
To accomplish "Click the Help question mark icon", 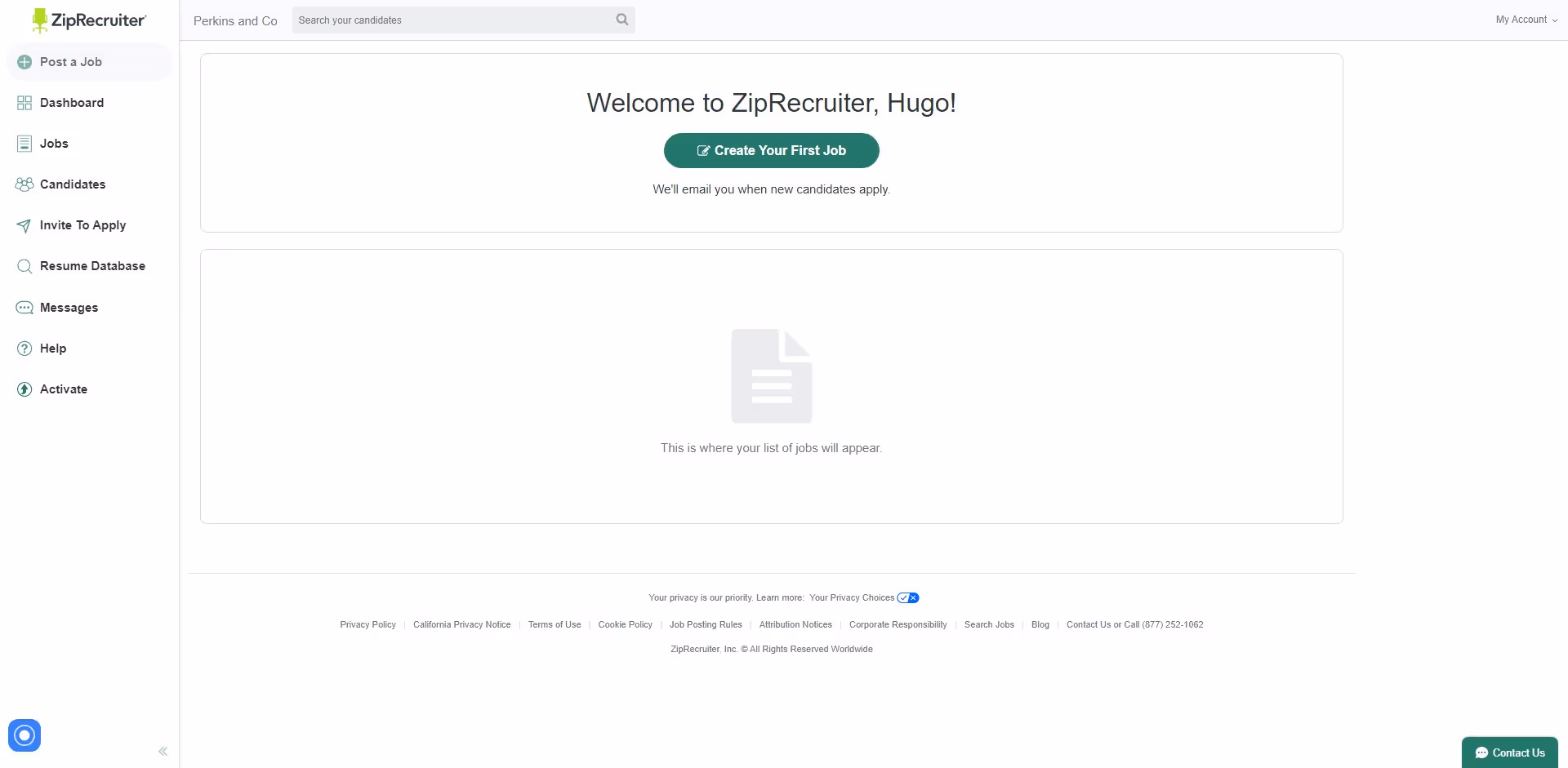I will point(24,348).
